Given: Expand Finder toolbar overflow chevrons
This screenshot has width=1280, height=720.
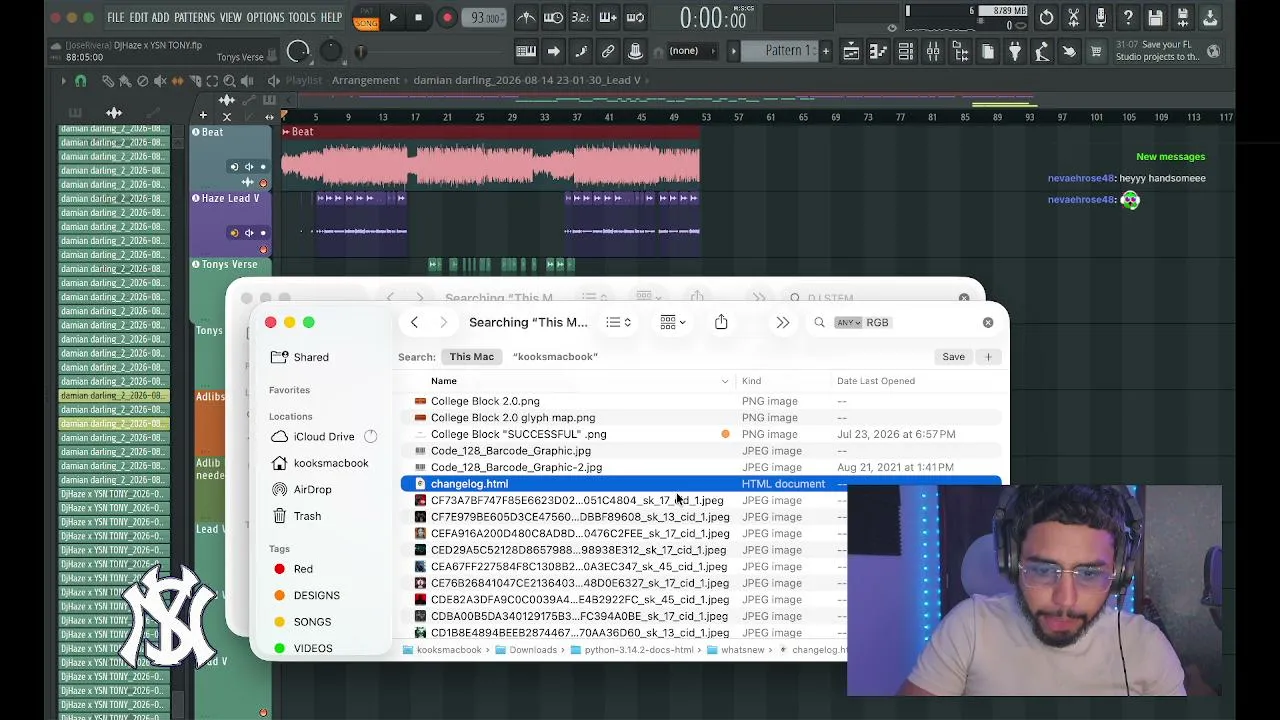Looking at the screenshot, I should coord(782,322).
